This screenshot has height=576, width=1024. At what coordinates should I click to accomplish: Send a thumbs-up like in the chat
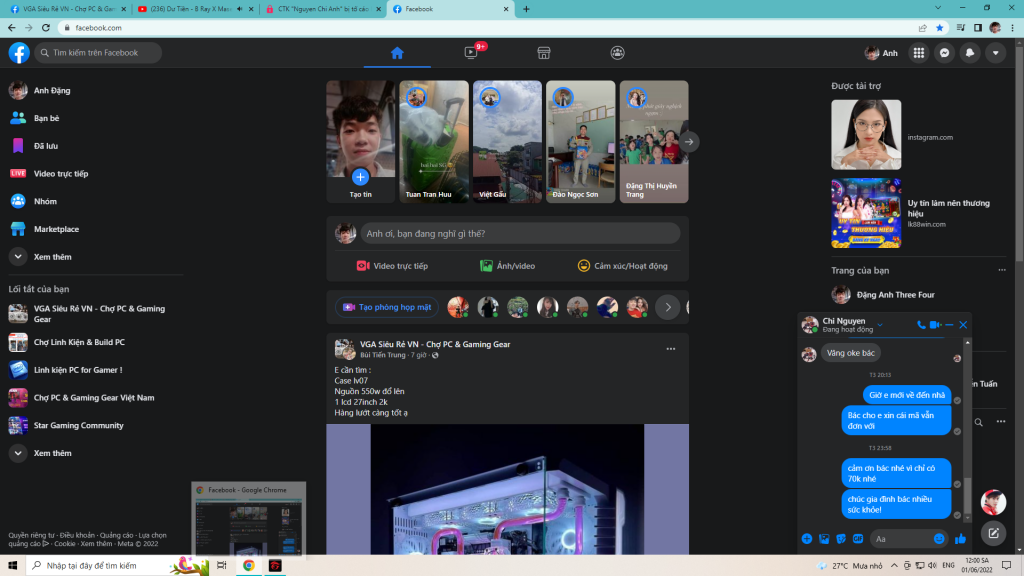tap(960, 539)
